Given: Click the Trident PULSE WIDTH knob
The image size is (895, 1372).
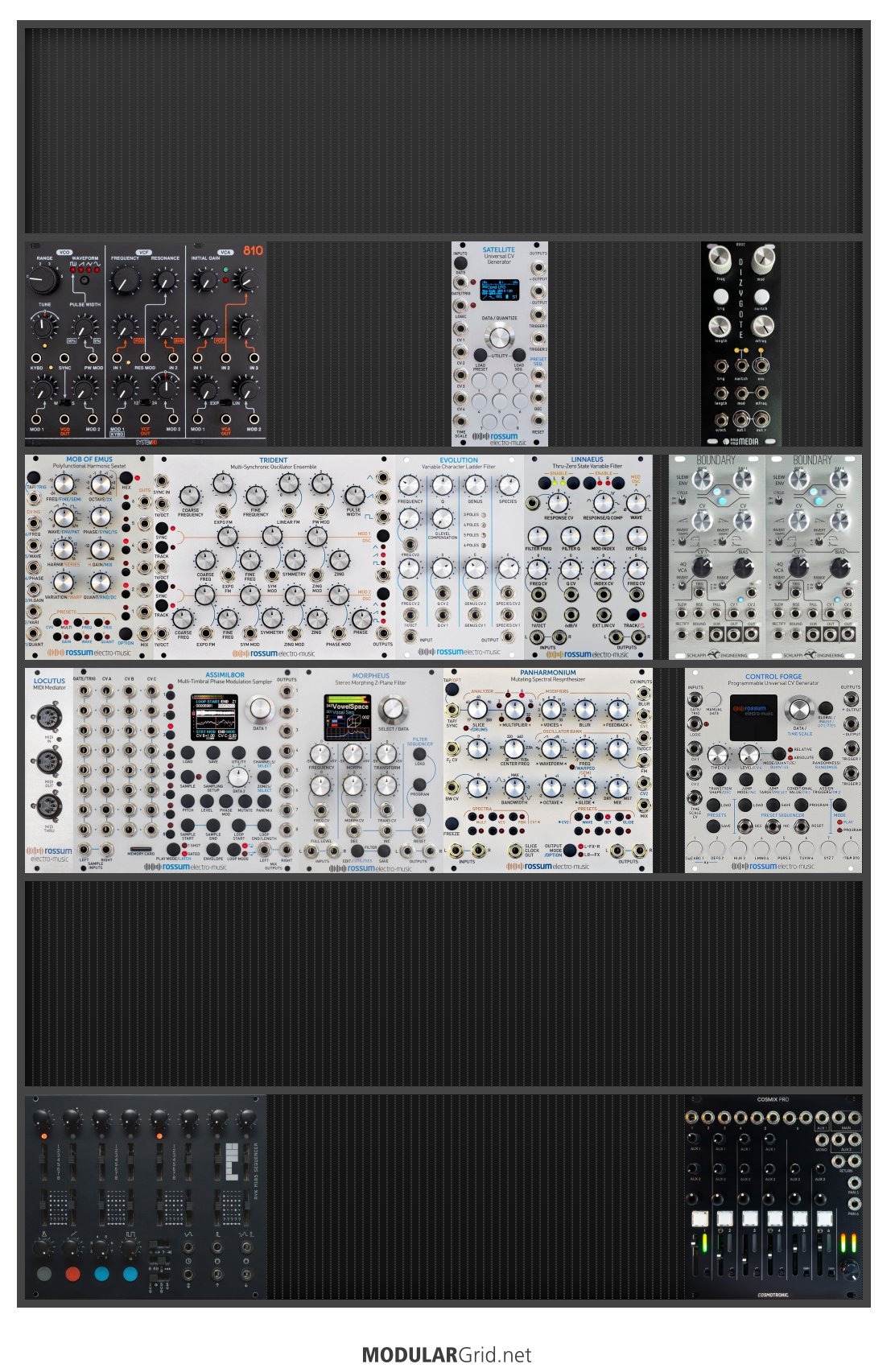Looking at the screenshot, I should click(354, 495).
